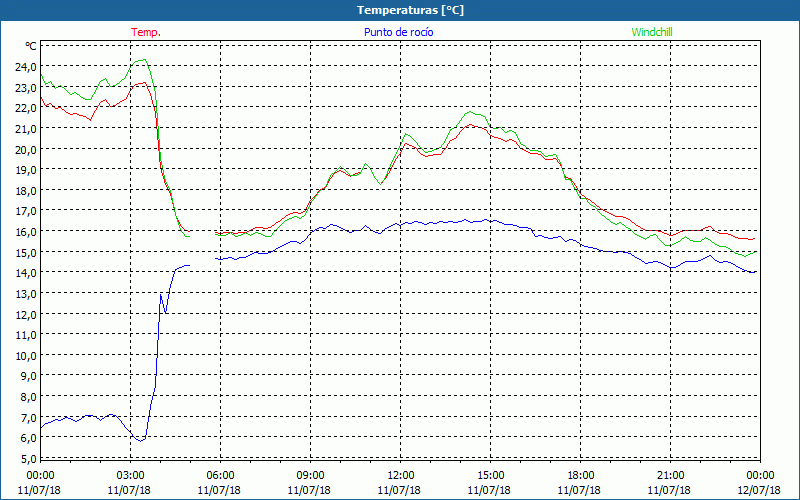Click the '10,0' y-axis value
Screen dimensions: 800x500
pos(27,356)
